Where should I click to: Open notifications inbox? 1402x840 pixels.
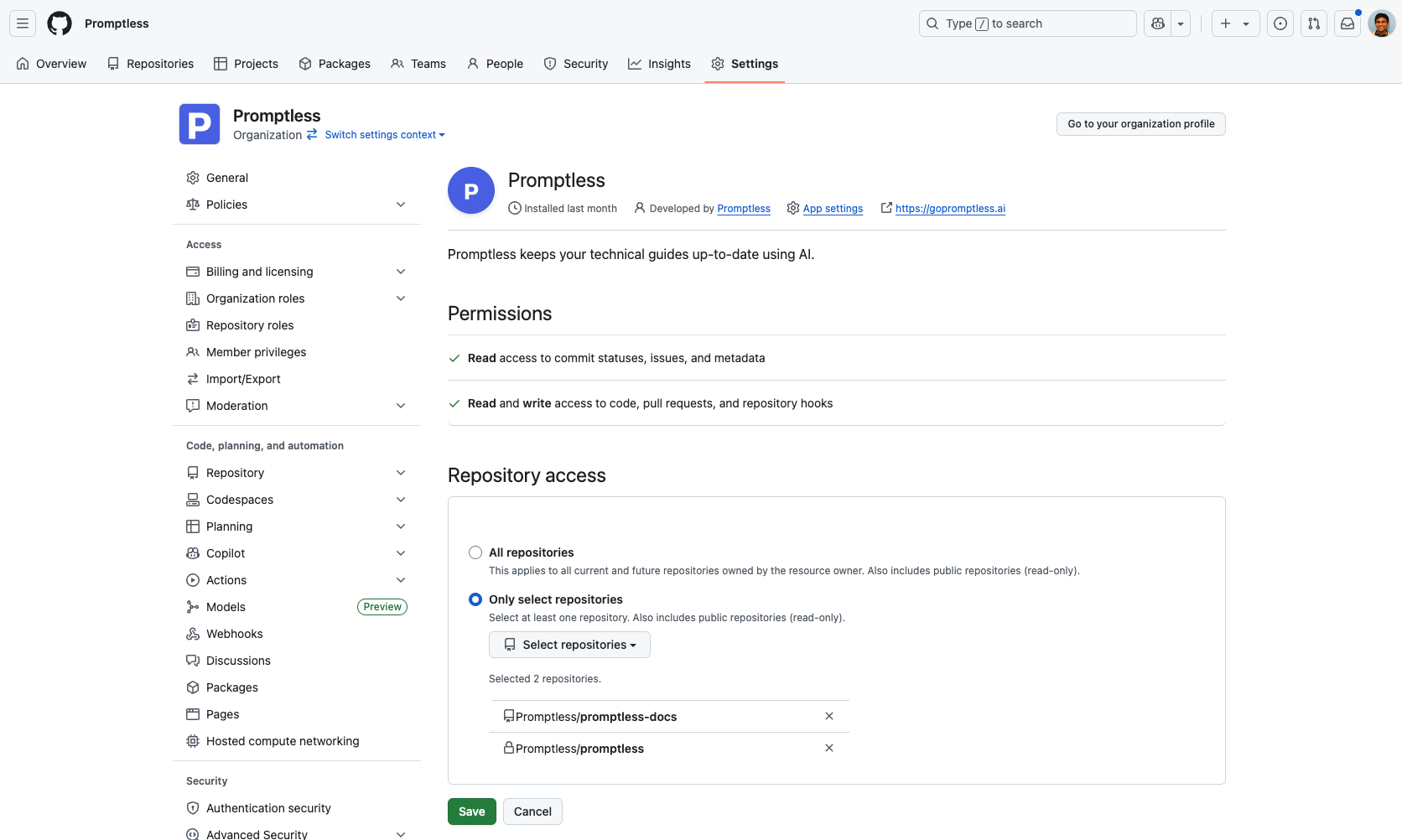(1347, 23)
